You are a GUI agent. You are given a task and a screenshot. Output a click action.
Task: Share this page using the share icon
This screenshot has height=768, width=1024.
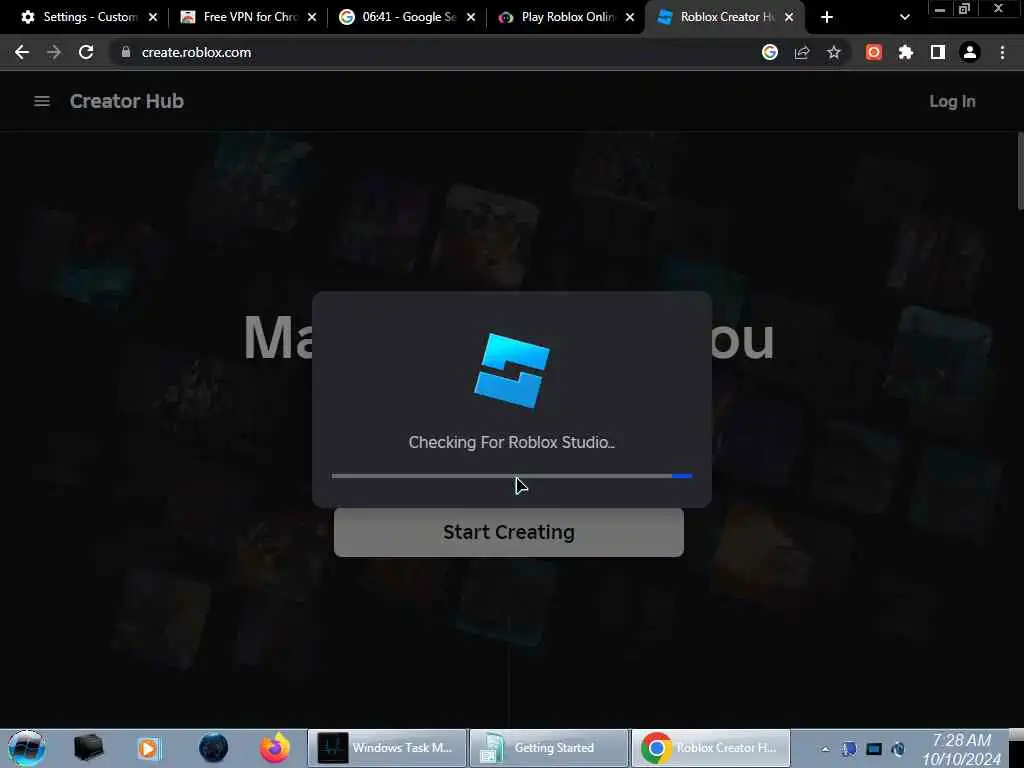(x=802, y=52)
